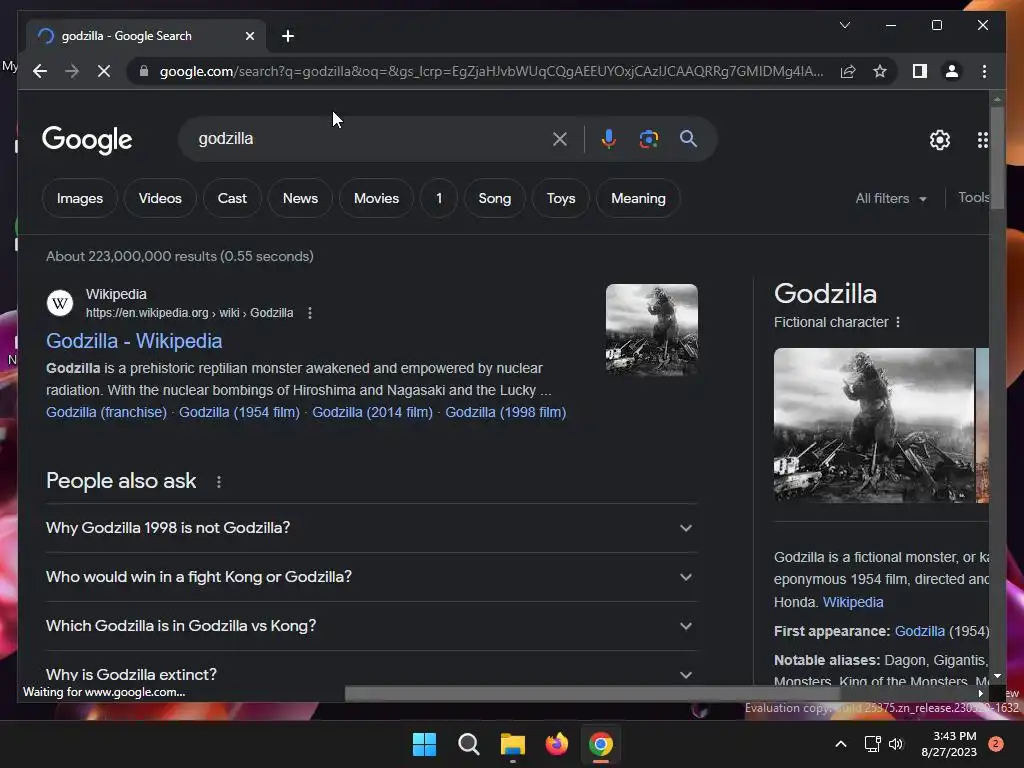Viewport: 1024px width, 768px height.
Task: Select the Toys filter chip
Action: click(x=561, y=199)
